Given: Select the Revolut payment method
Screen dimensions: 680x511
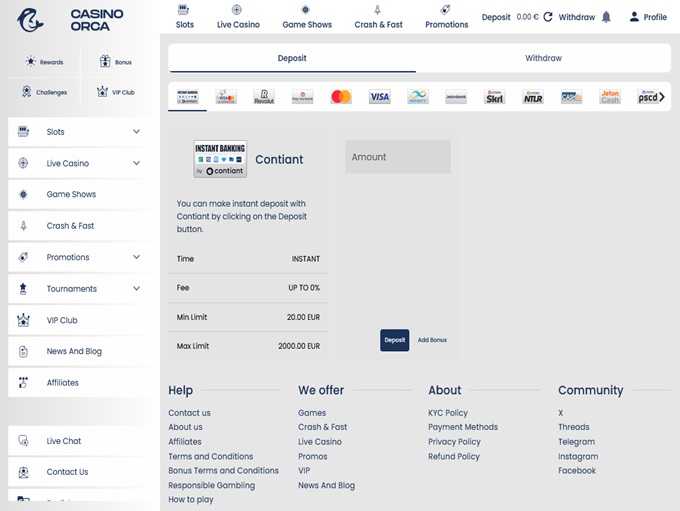Looking at the screenshot, I should [x=264, y=97].
